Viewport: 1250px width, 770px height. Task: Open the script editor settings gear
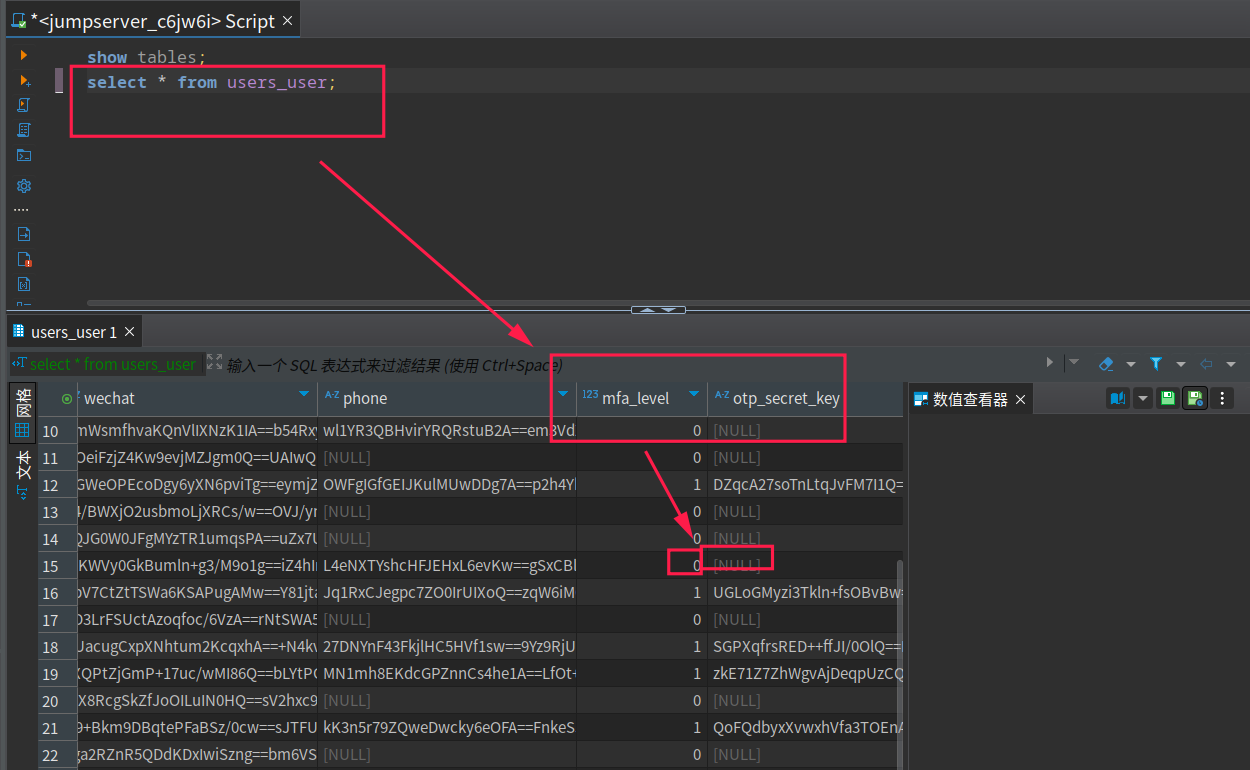tap(24, 186)
